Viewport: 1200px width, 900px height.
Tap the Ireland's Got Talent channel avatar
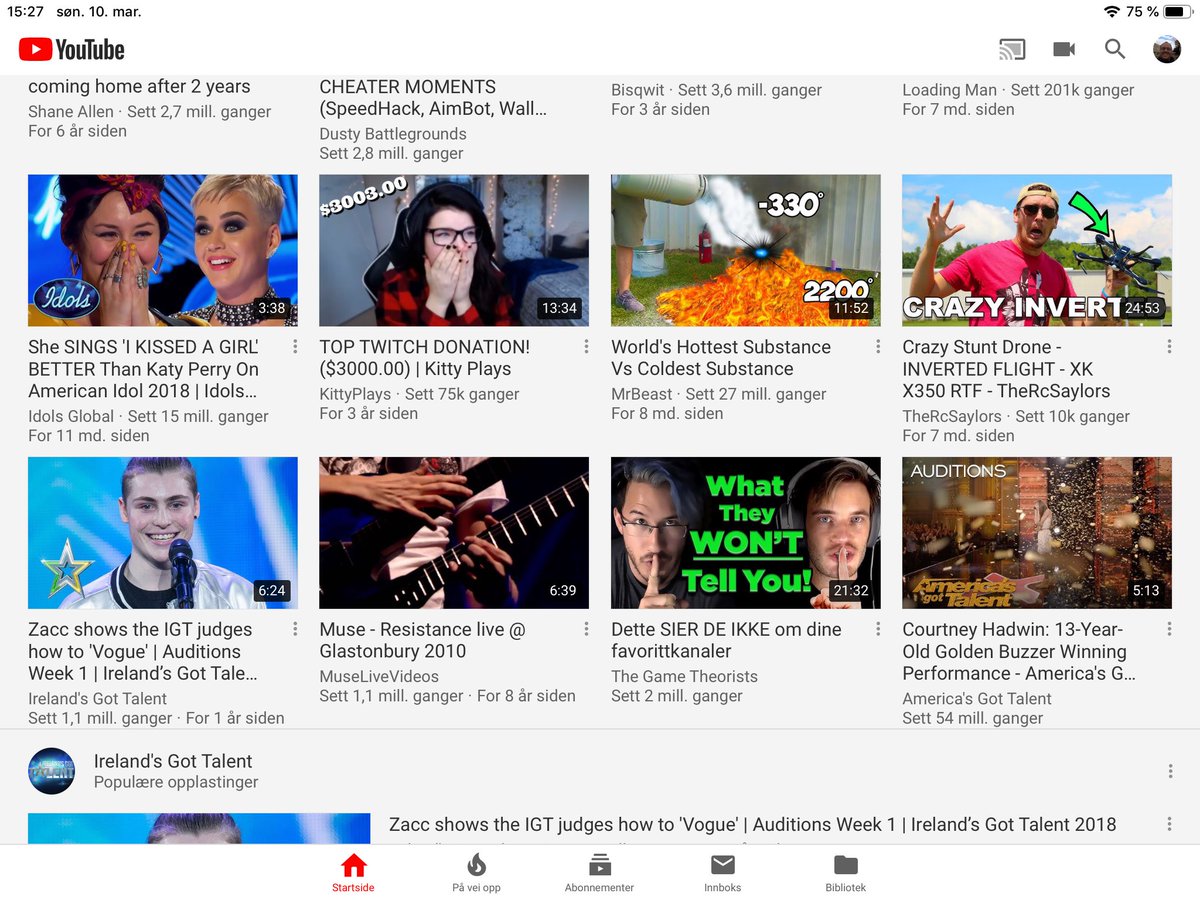[x=52, y=771]
